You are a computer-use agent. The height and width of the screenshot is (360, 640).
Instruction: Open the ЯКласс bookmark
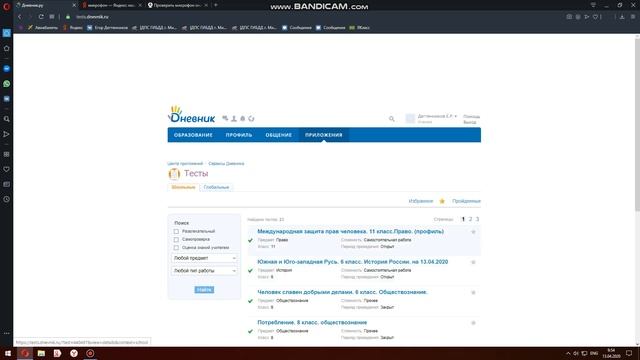pos(359,28)
